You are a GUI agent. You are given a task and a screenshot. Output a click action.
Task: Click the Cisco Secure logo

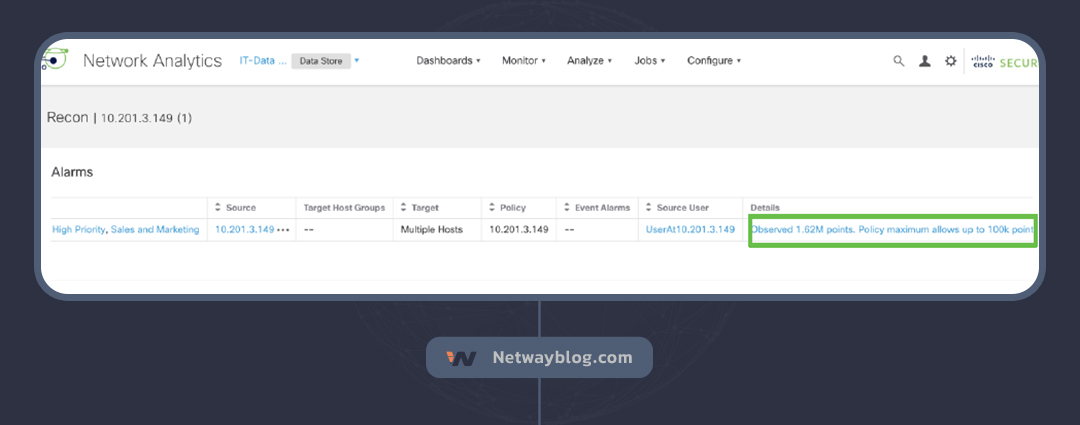(1003, 62)
